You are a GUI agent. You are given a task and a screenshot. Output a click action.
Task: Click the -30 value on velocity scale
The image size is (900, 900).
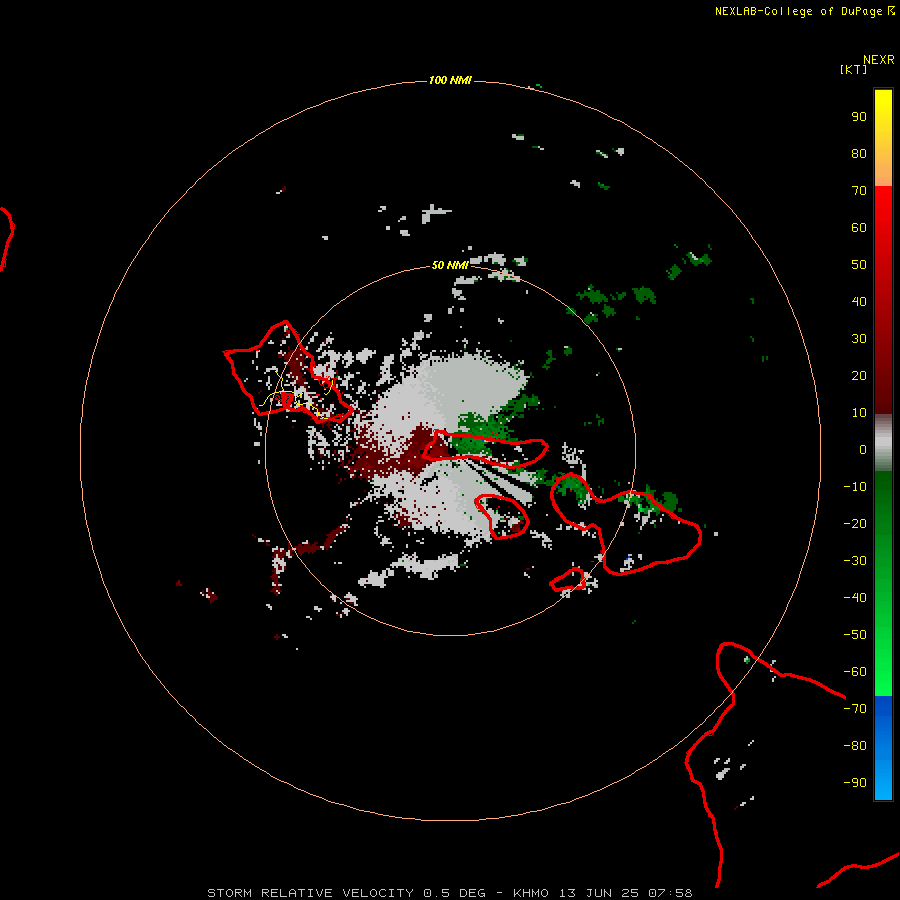[855, 561]
